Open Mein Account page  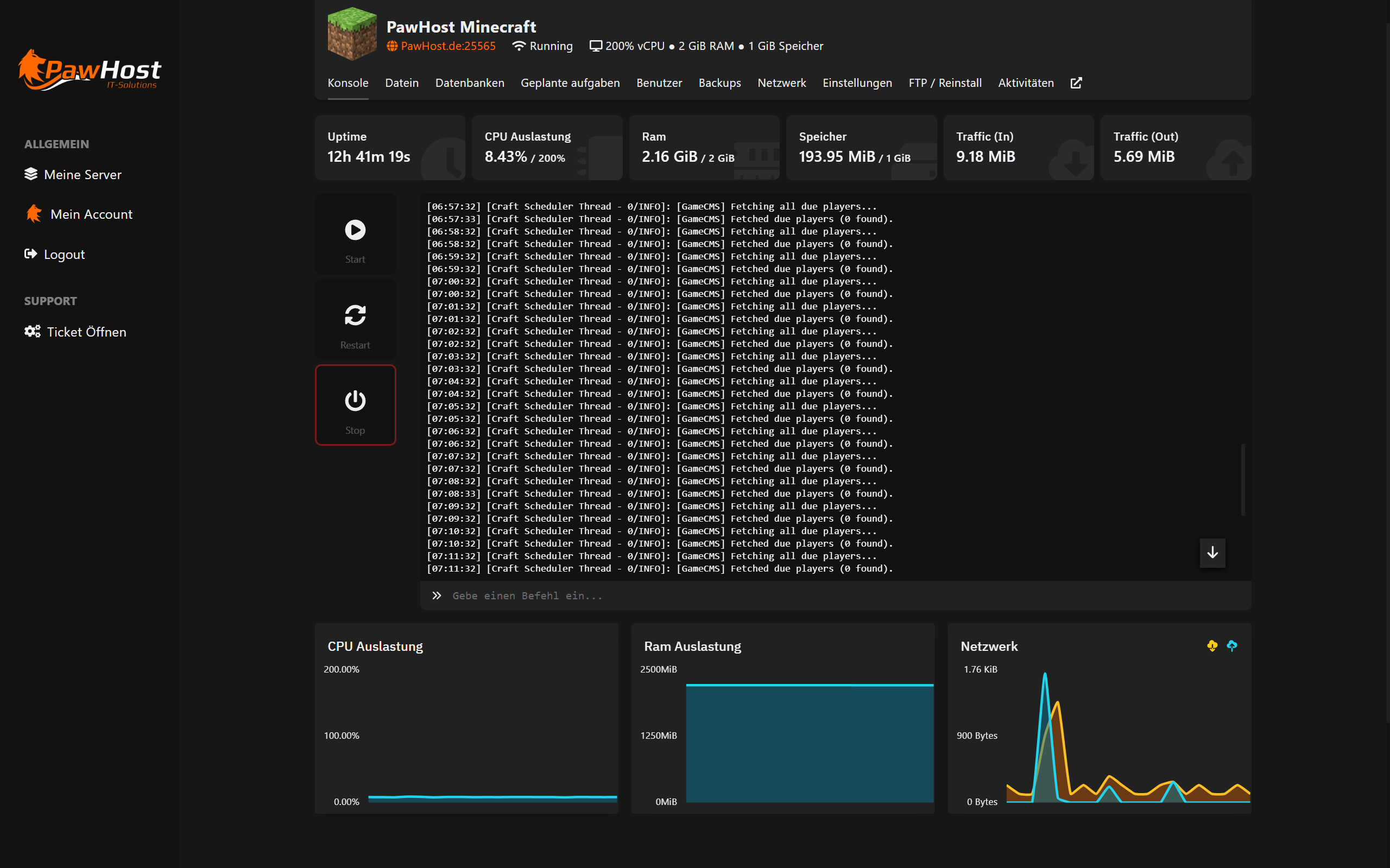tap(79, 213)
